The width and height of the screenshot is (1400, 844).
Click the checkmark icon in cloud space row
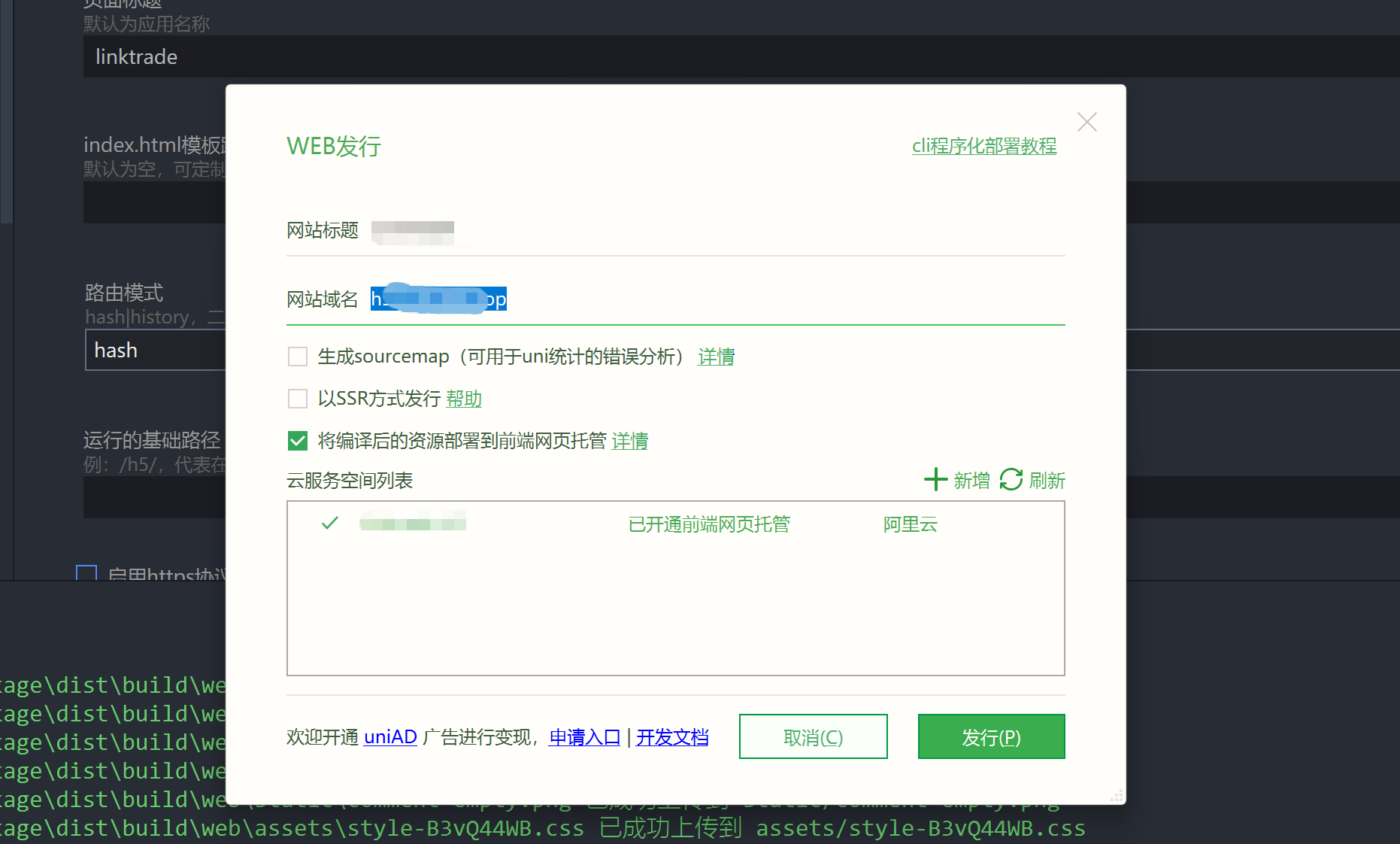click(x=329, y=524)
